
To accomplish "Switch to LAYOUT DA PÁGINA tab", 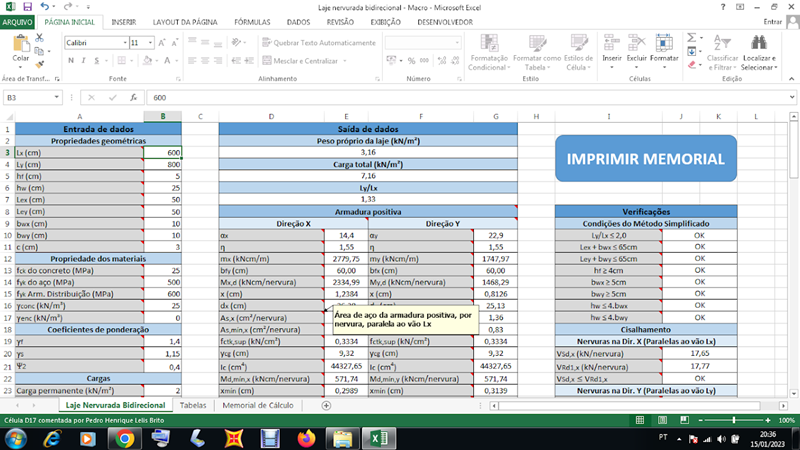I will pyautogui.click(x=185, y=22).
